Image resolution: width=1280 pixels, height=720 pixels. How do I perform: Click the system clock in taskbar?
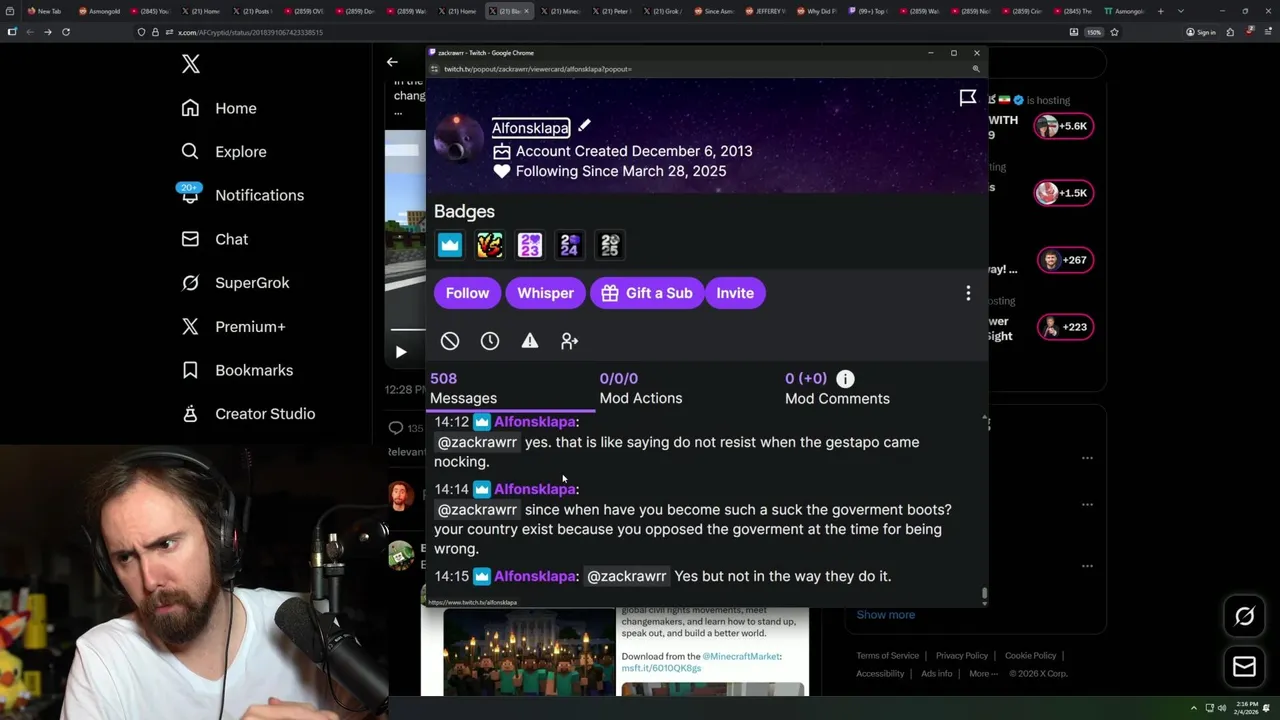point(1246,709)
